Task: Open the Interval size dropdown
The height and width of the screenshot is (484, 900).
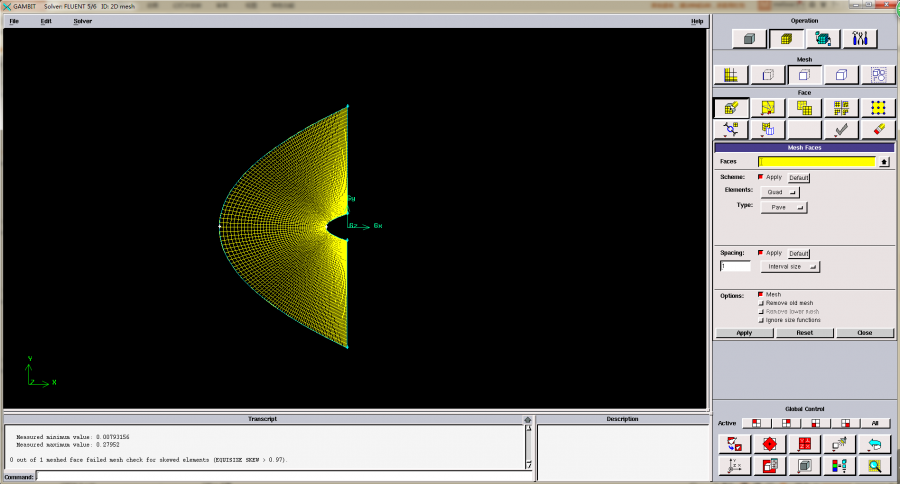Action: click(790, 266)
